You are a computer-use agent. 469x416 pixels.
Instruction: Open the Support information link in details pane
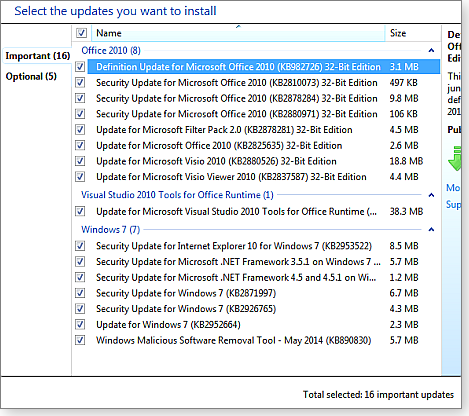click(x=454, y=204)
